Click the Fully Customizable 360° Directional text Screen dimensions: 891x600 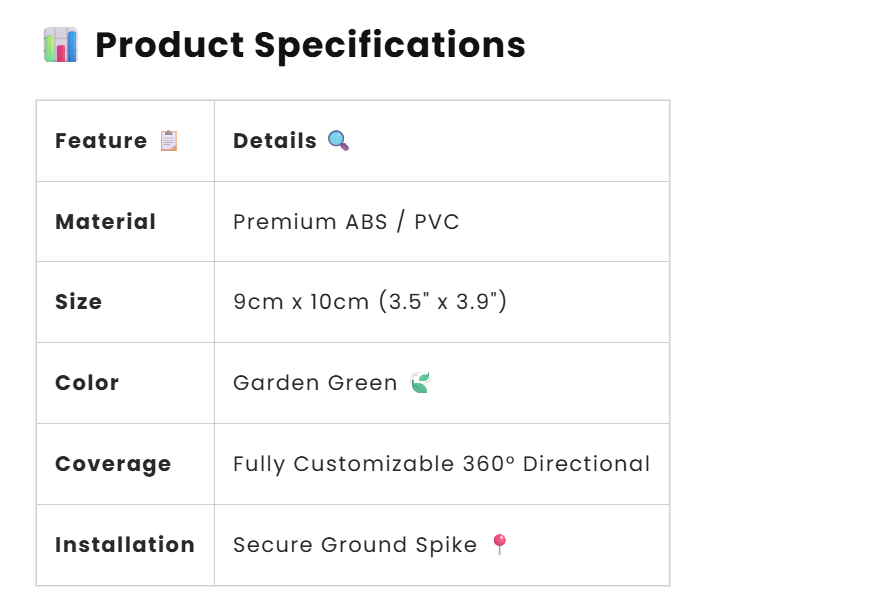tap(441, 464)
